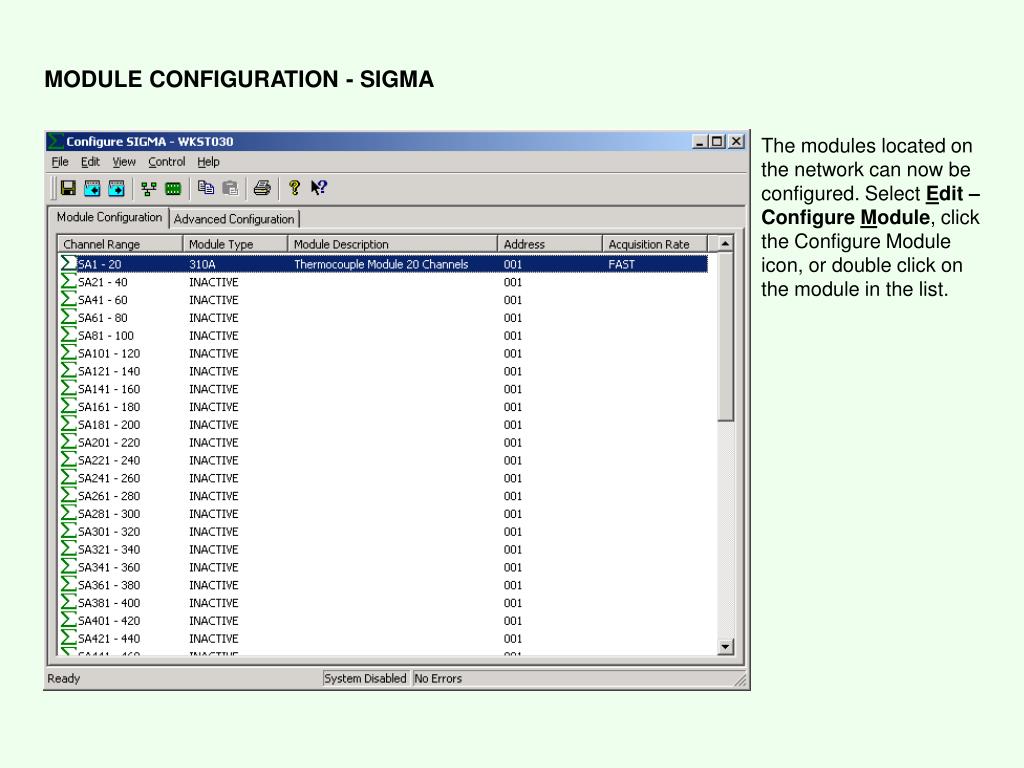Click the 310A module type cell

pyautogui.click(x=202, y=264)
